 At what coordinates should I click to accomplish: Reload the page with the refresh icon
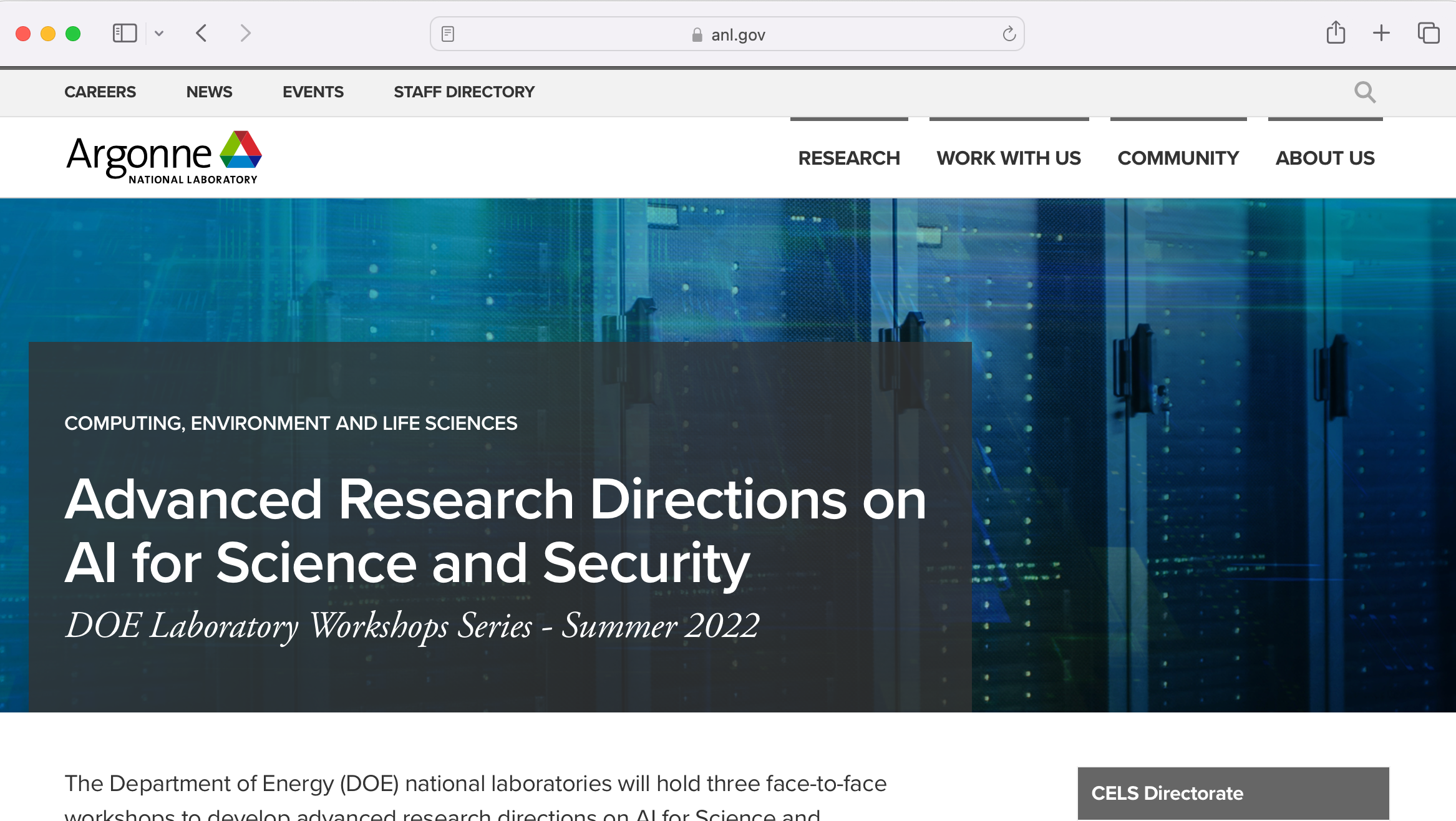(x=1009, y=34)
